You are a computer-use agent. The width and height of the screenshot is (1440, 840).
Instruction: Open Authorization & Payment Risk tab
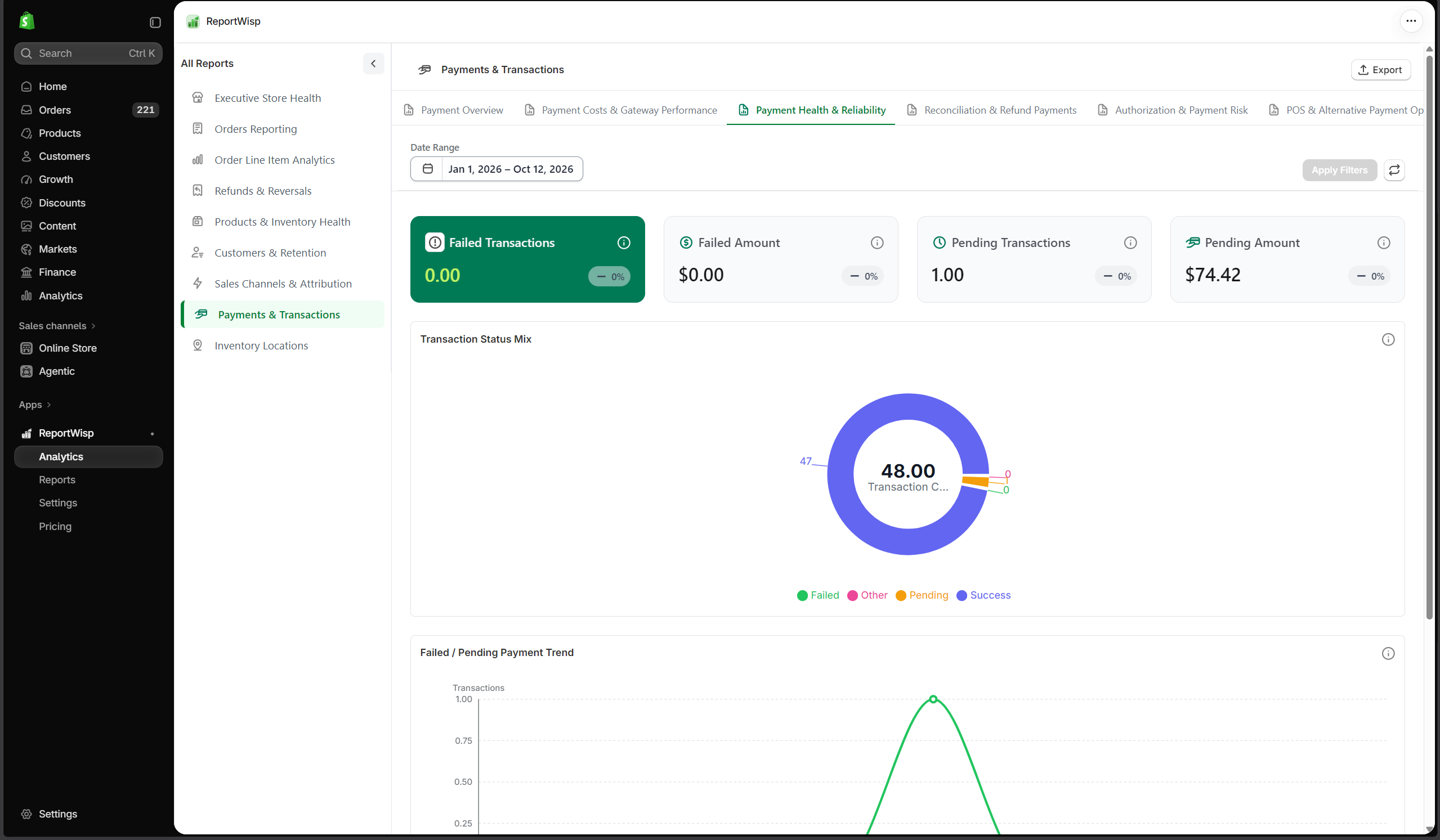[1173, 110]
